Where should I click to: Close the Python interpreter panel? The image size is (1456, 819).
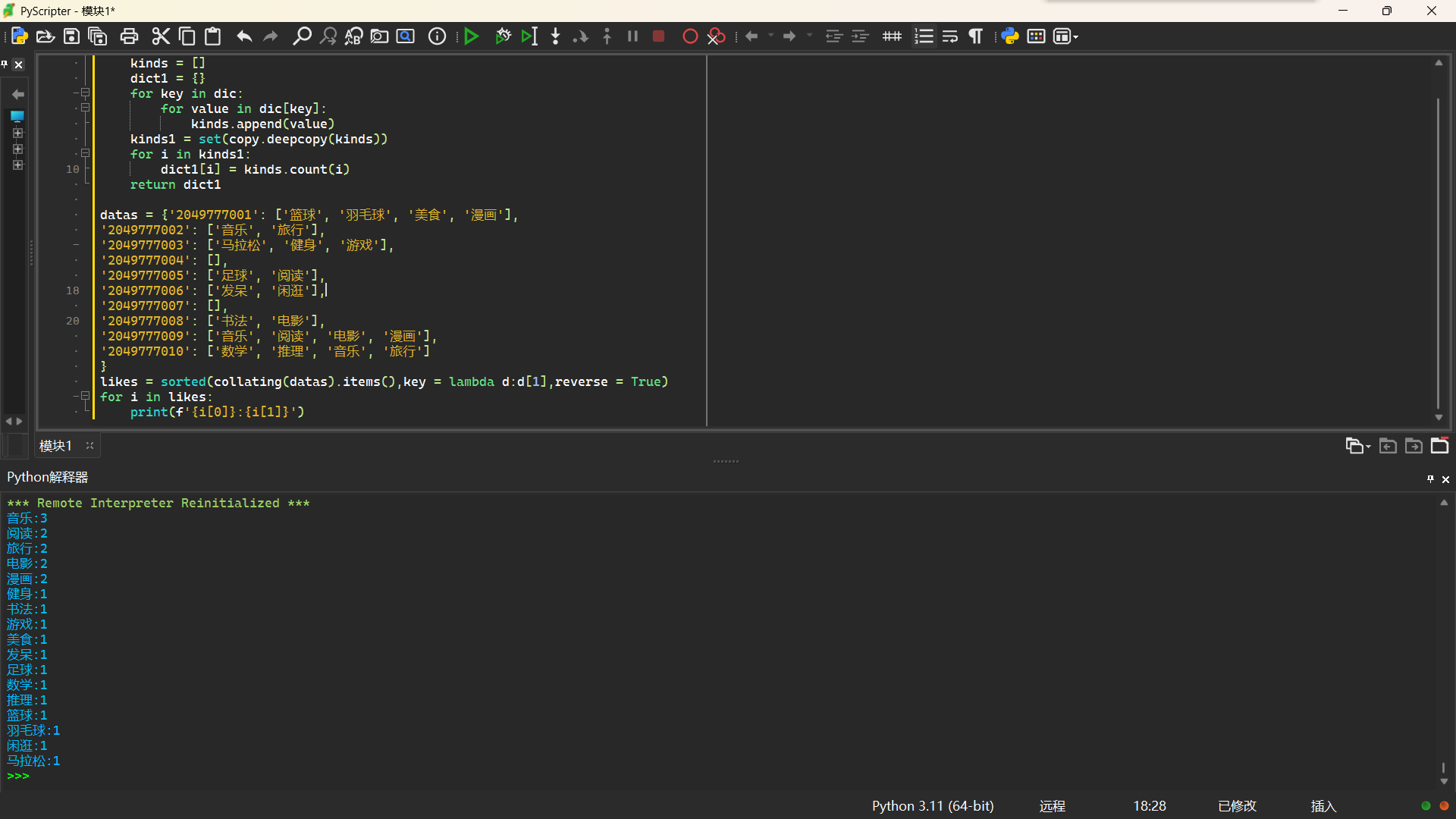coord(1445,479)
